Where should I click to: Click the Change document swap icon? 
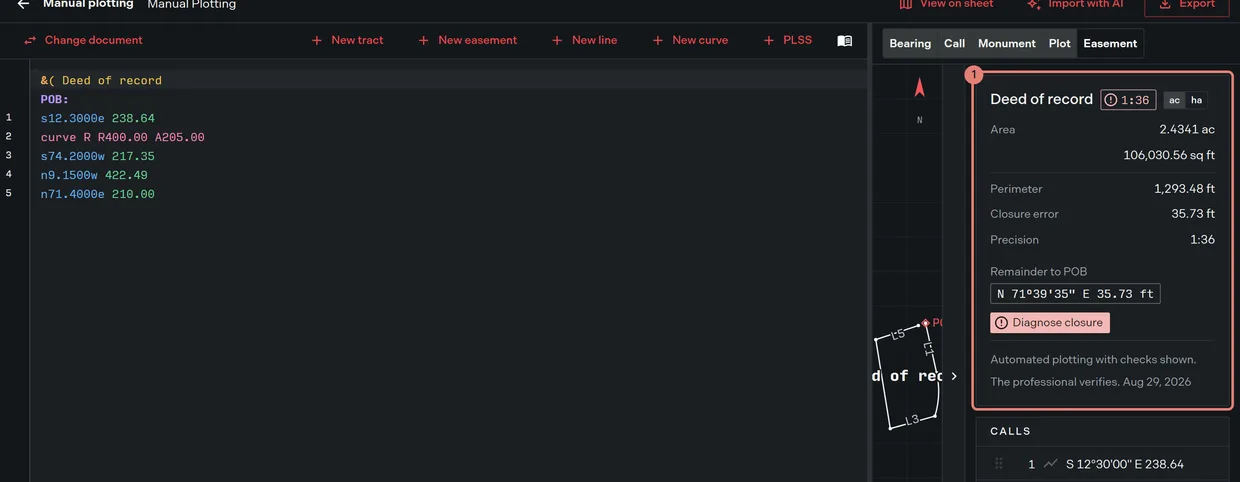coord(30,41)
